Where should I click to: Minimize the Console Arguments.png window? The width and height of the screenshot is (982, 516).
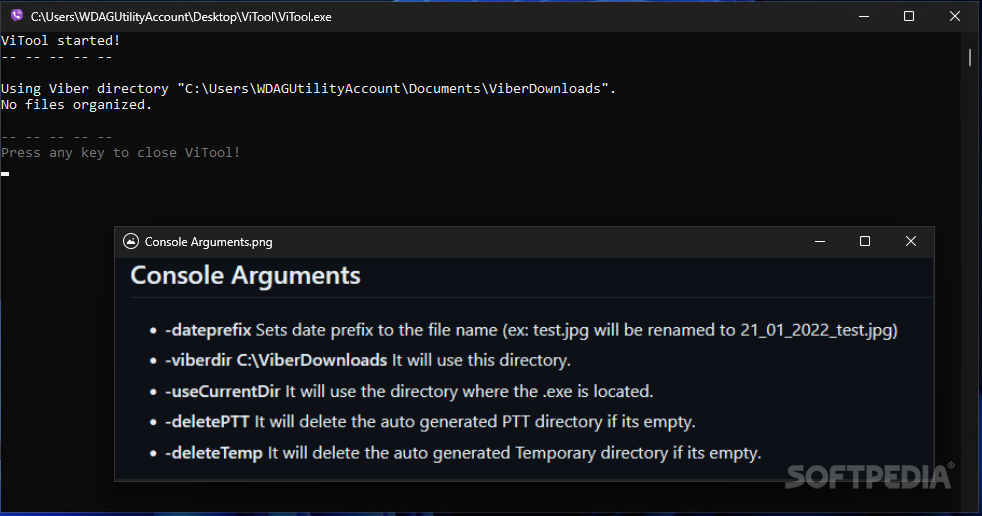[x=820, y=241]
